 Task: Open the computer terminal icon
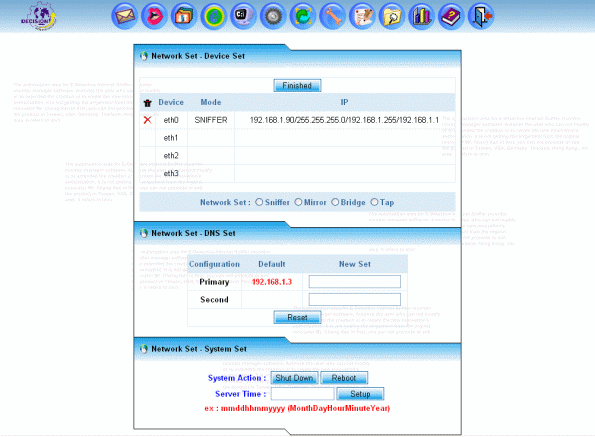(243, 16)
